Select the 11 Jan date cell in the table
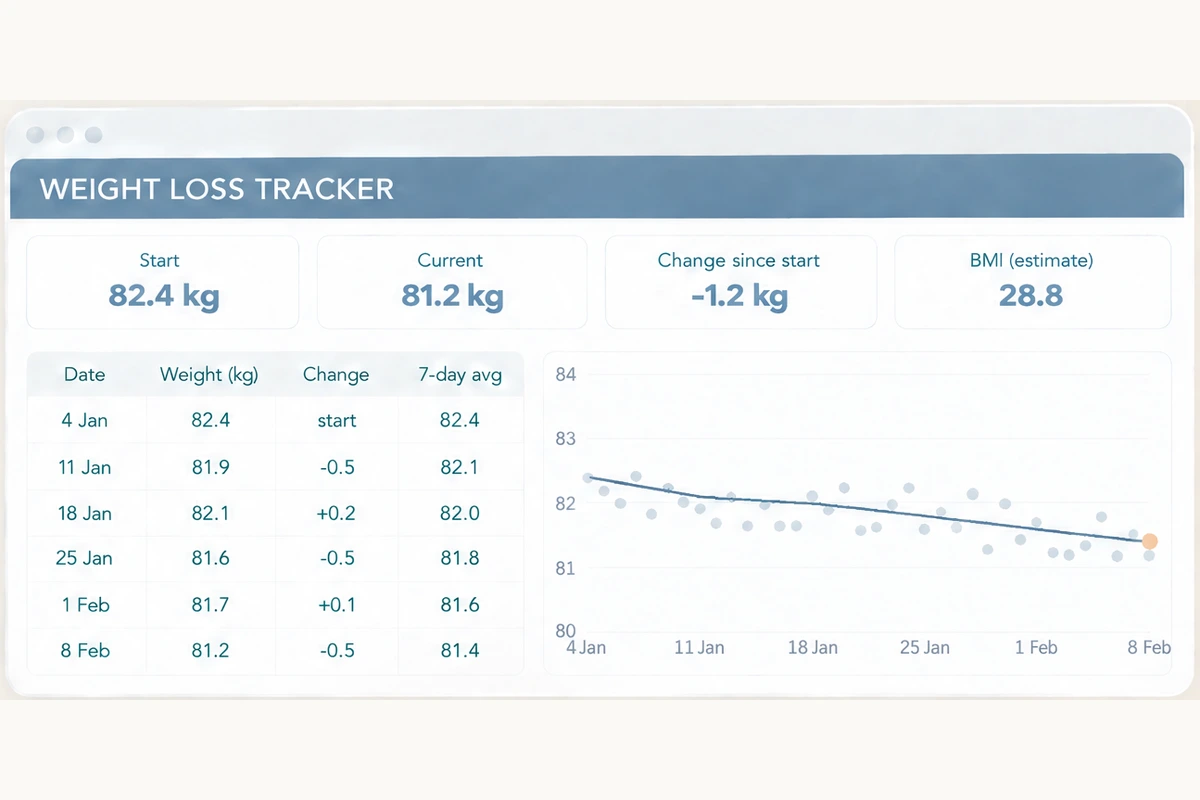This screenshot has width=1200, height=800. (84, 467)
